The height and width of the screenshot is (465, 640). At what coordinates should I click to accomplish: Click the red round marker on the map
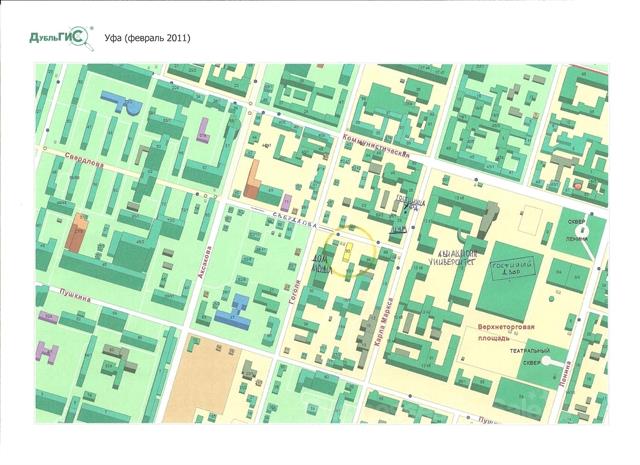(x=578, y=186)
